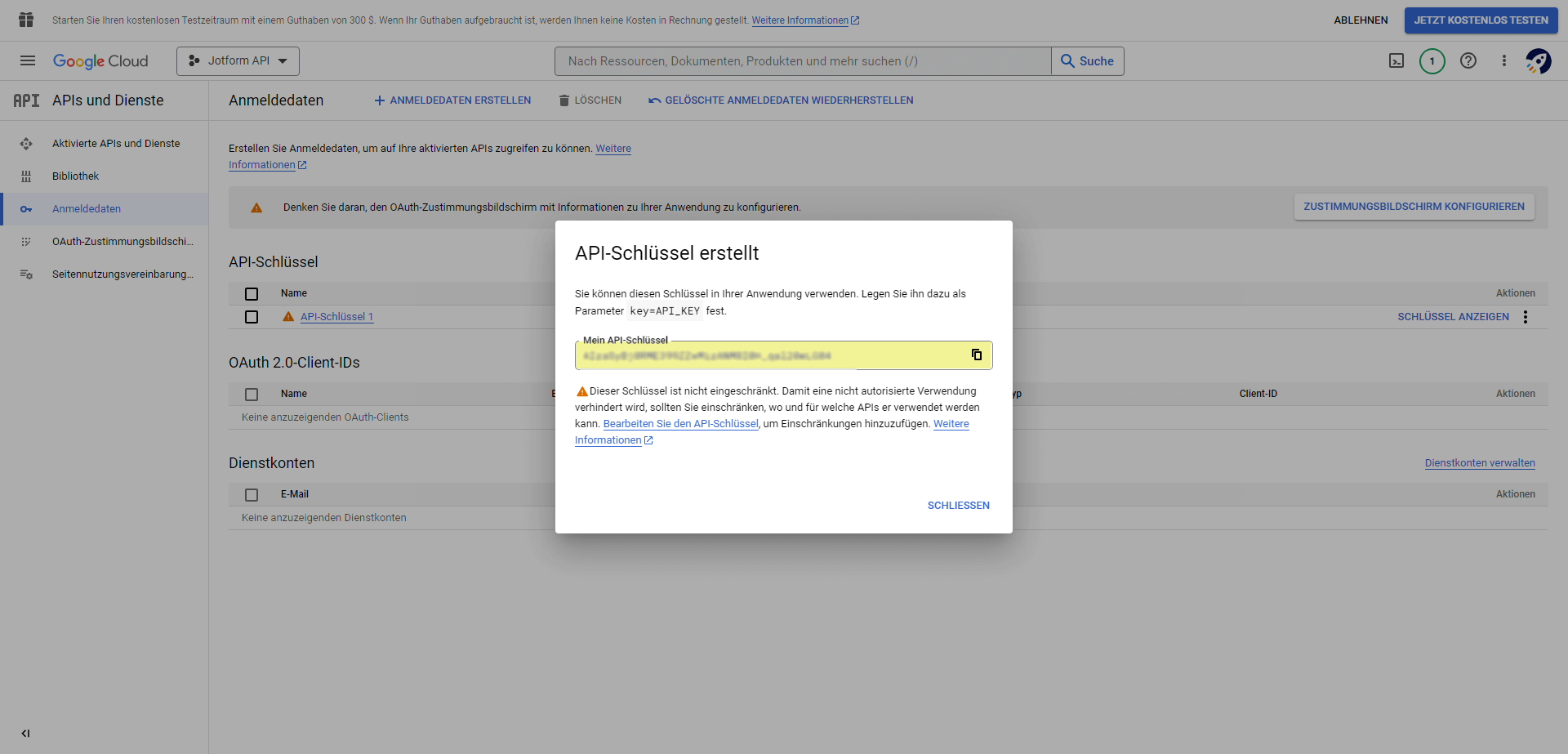Click the magnifier icon in Suche button
Image resolution: width=1568 pixels, height=754 pixels.
point(1067,60)
